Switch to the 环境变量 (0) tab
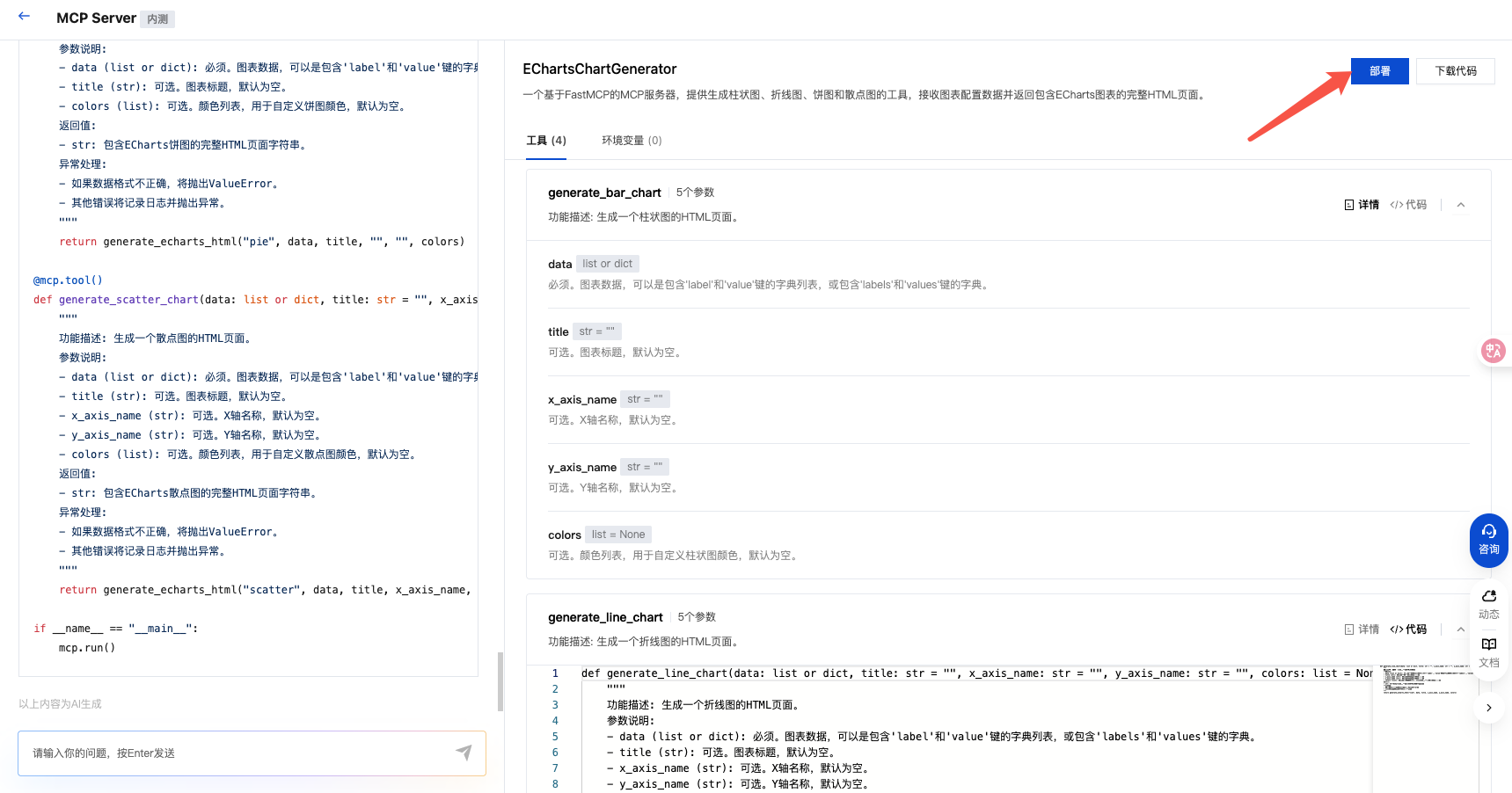The width and height of the screenshot is (1512, 793). click(632, 141)
